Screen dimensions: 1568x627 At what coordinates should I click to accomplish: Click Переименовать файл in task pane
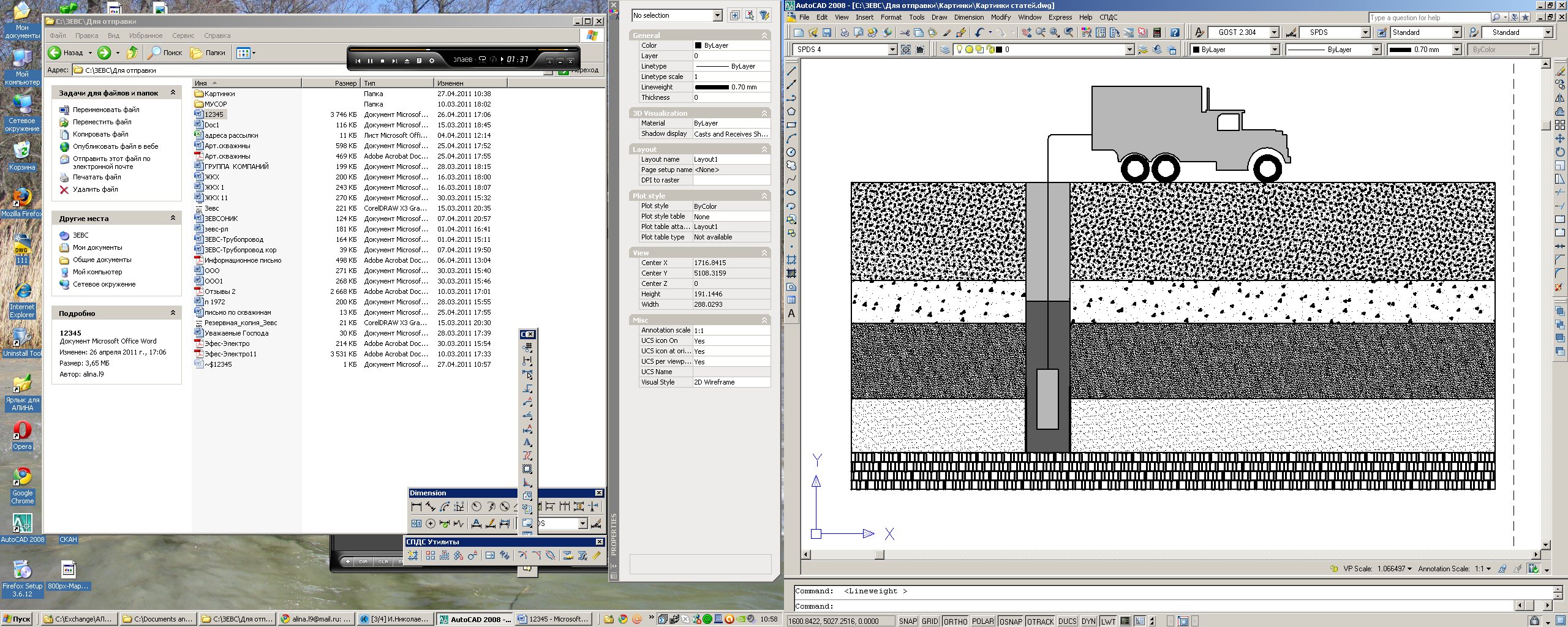(106, 110)
